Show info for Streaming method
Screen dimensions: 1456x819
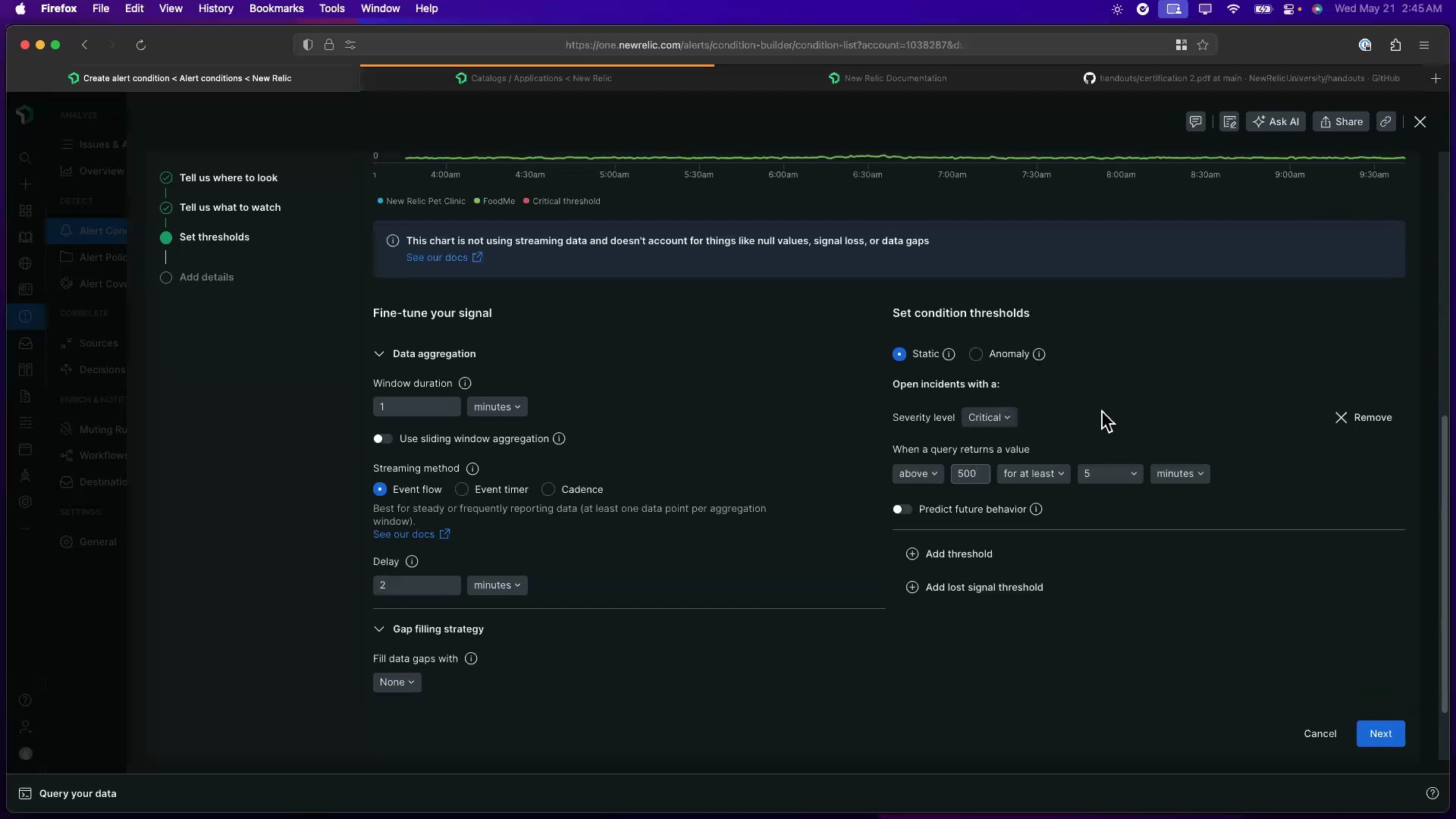pos(472,469)
